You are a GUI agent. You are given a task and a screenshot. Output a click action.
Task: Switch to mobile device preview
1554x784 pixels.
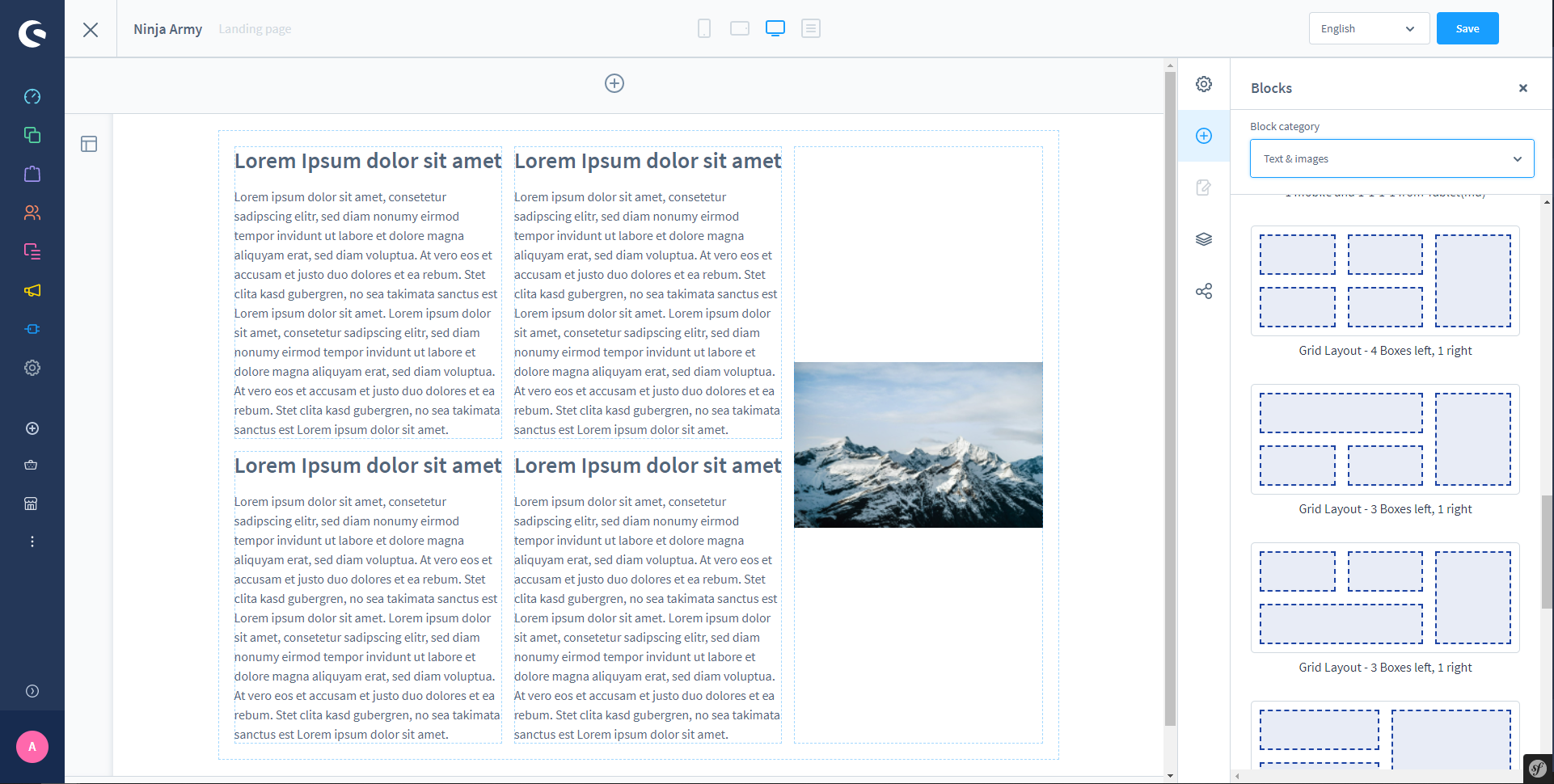[x=704, y=28]
